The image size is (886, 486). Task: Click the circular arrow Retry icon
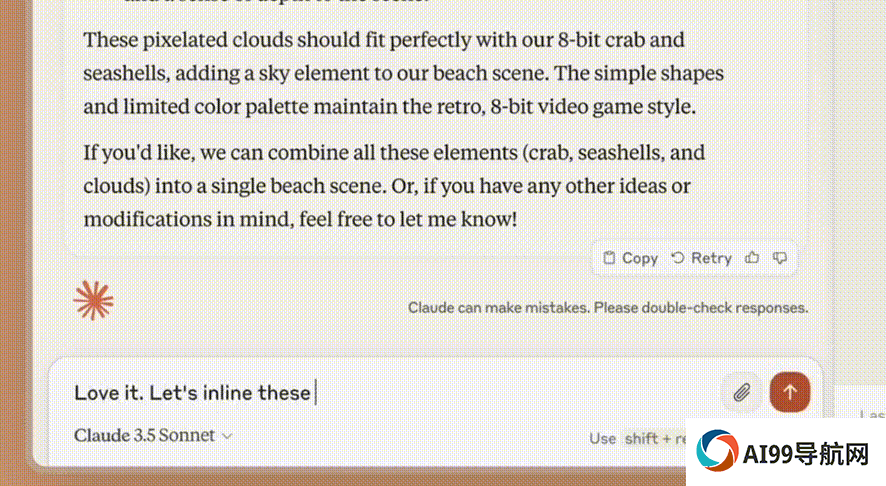(x=677, y=258)
